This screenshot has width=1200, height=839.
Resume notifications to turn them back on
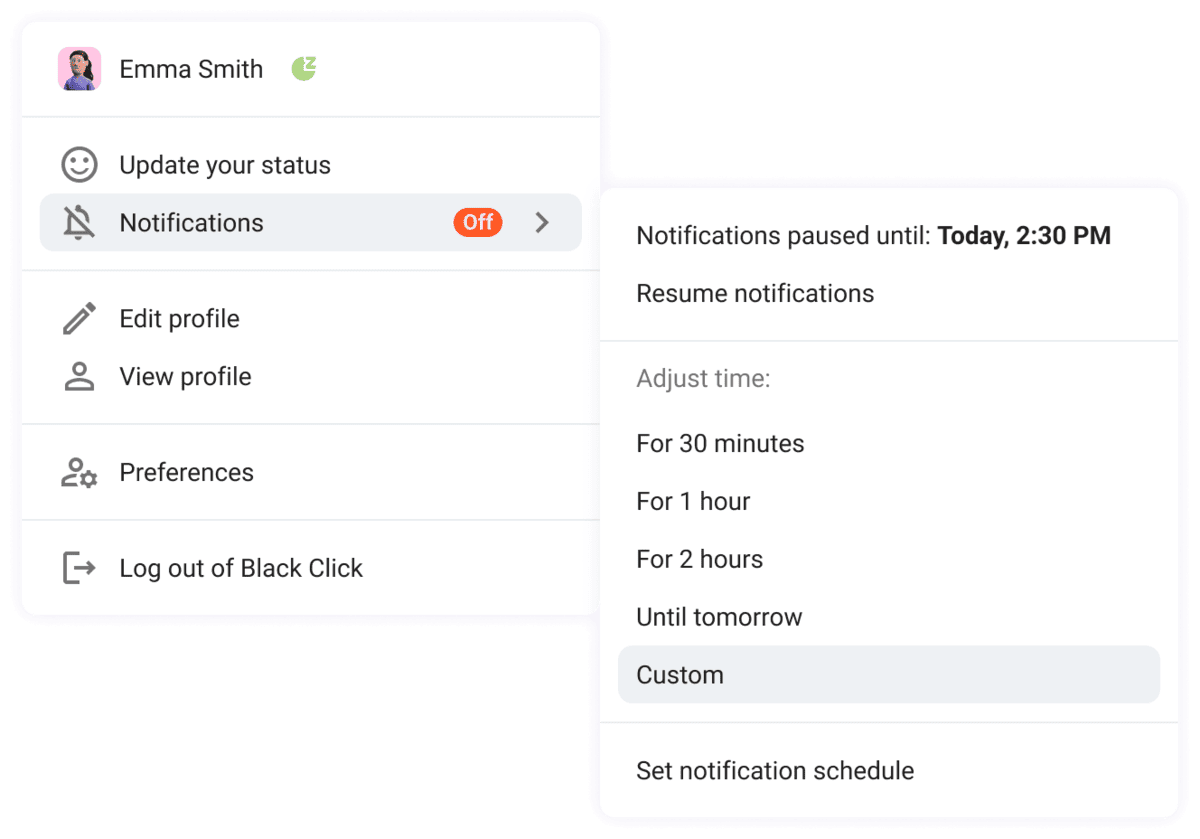(x=755, y=293)
